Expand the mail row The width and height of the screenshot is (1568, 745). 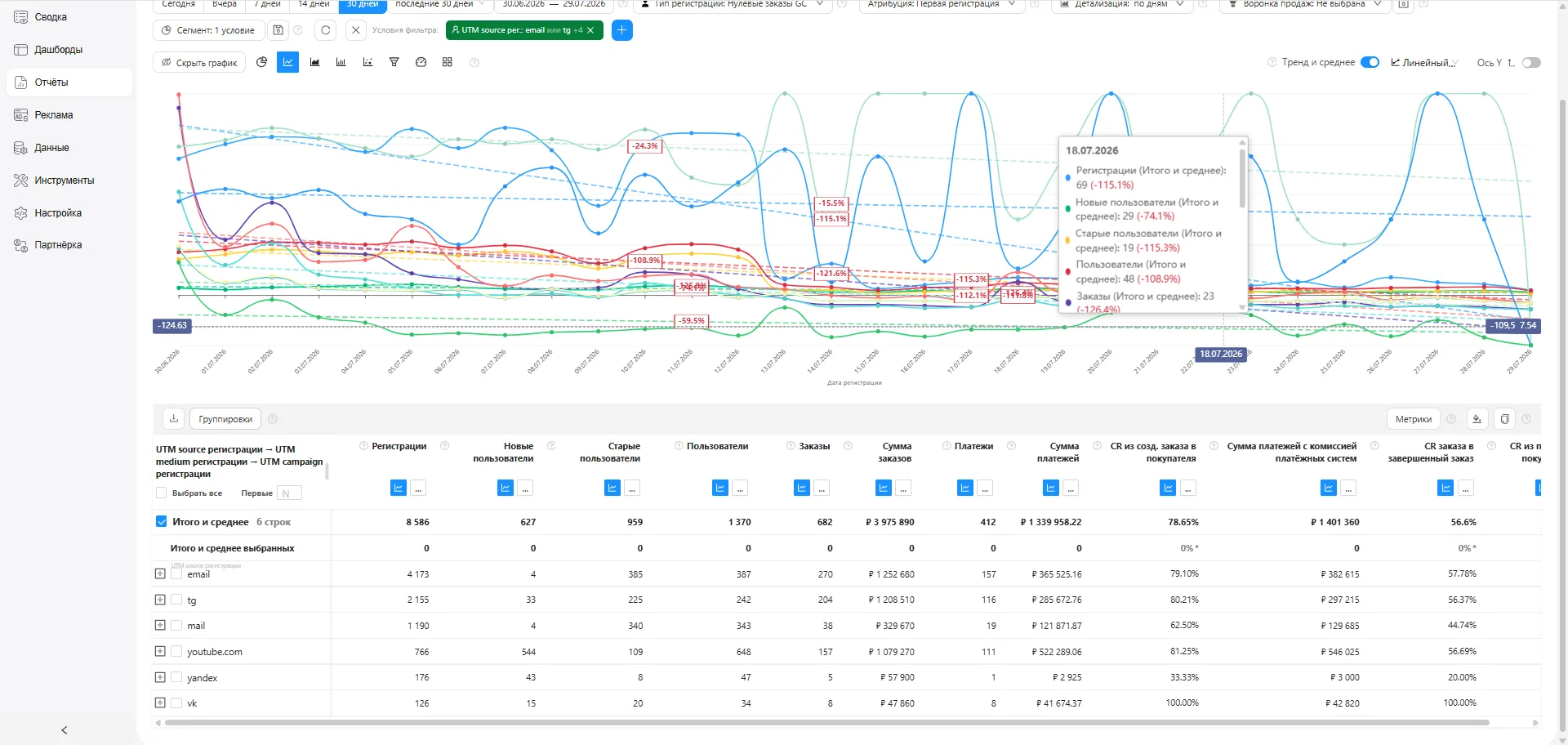pos(160,625)
